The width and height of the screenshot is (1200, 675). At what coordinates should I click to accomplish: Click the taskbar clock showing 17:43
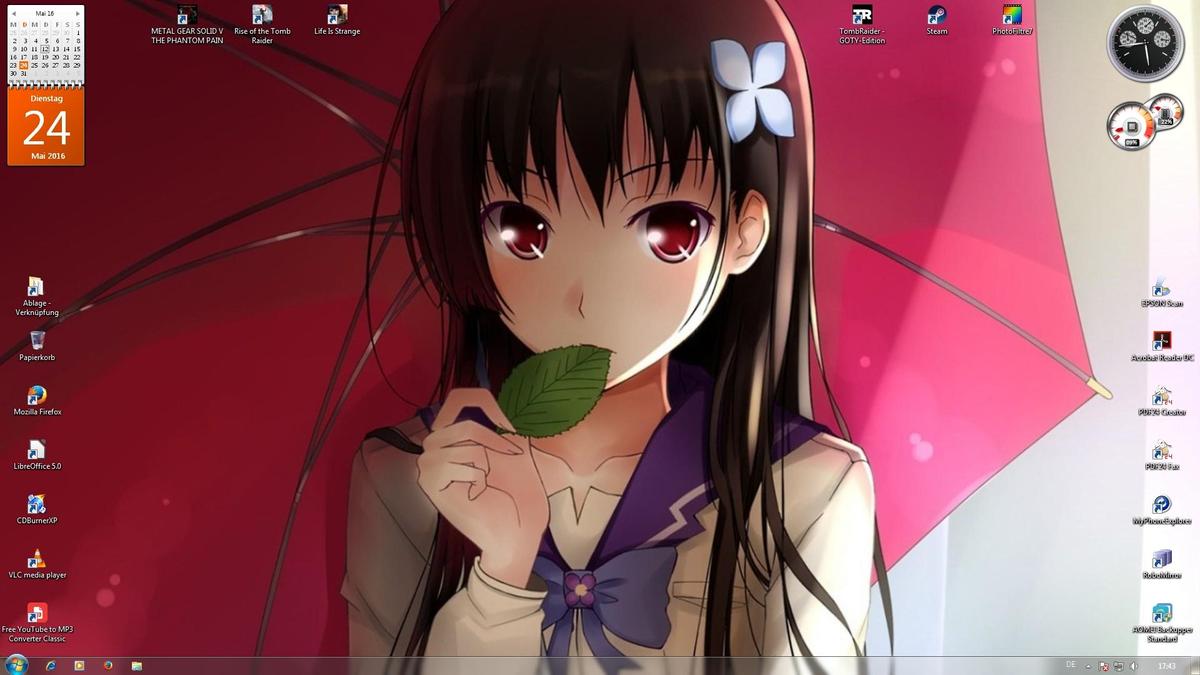pyautogui.click(x=1166, y=666)
